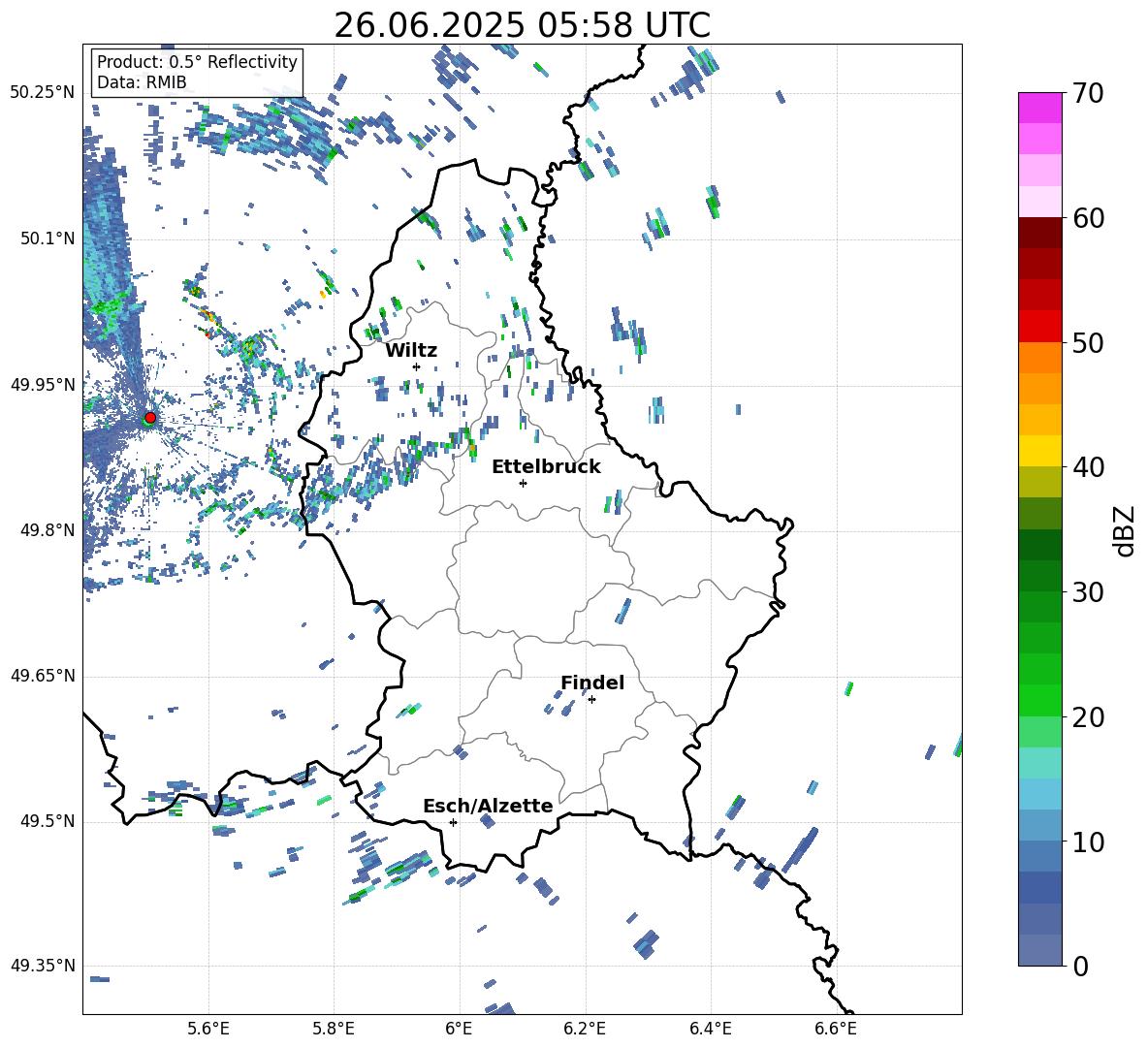Click the 'Data: RMIB' legend text
Image resolution: width=1148 pixels, height=1048 pixels.
tap(142, 82)
